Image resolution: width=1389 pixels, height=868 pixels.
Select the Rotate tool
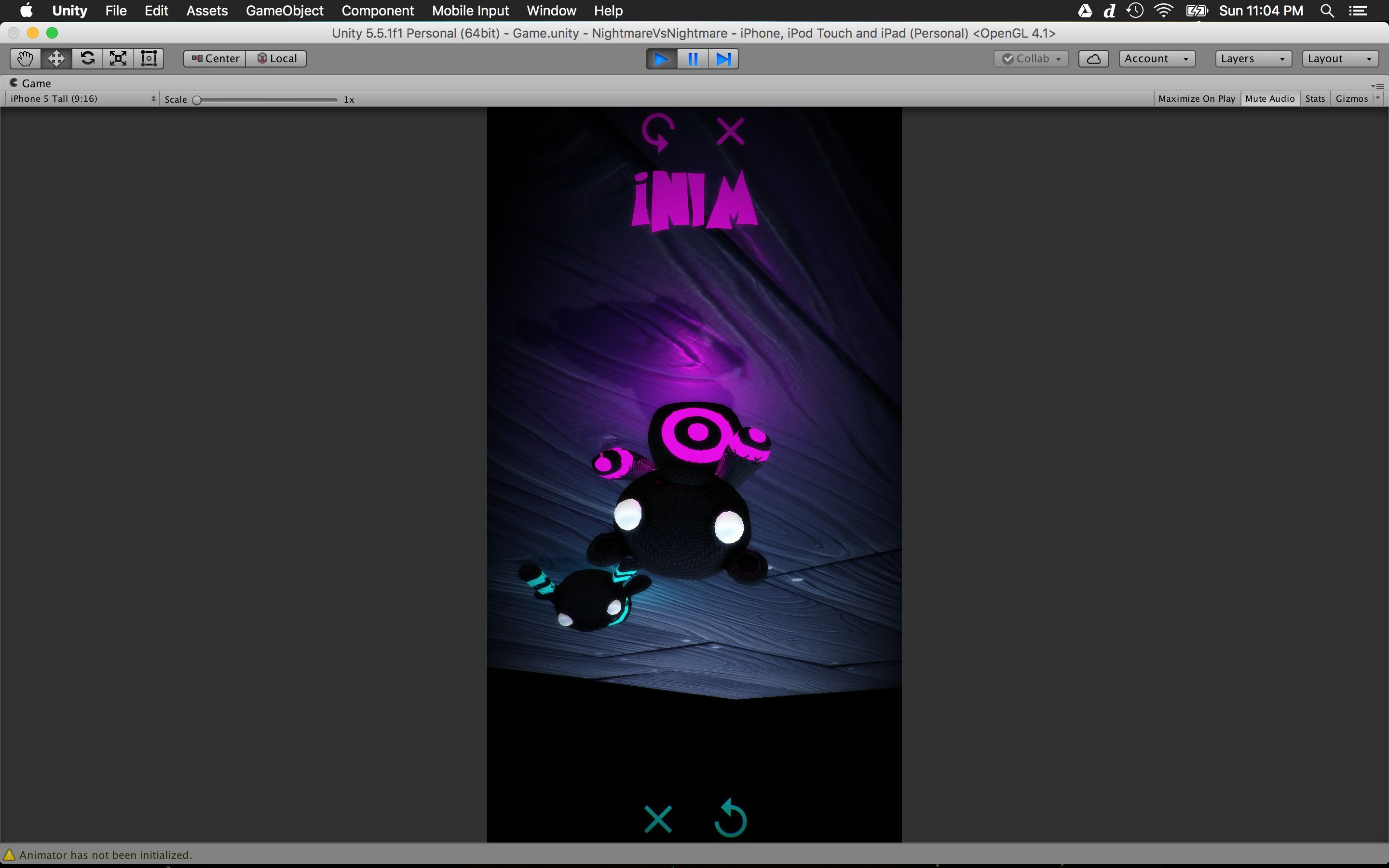pyautogui.click(x=87, y=58)
